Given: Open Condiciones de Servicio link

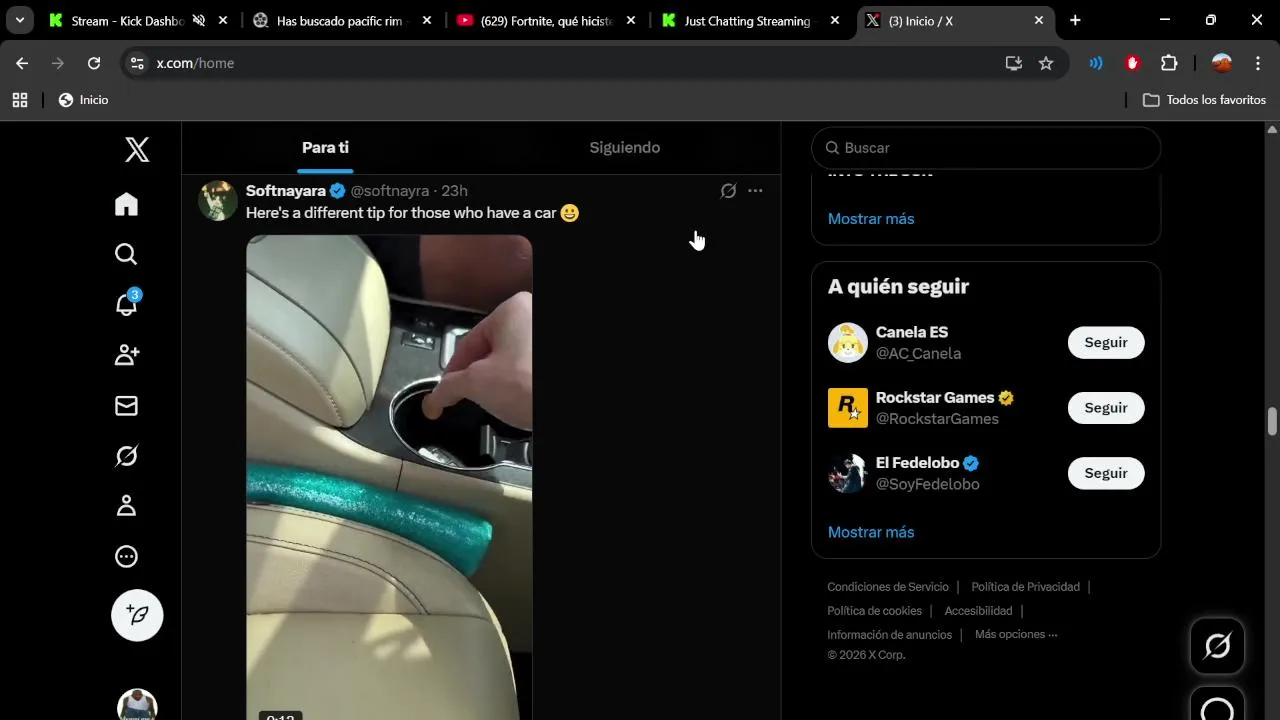Looking at the screenshot, I should 888,587.
